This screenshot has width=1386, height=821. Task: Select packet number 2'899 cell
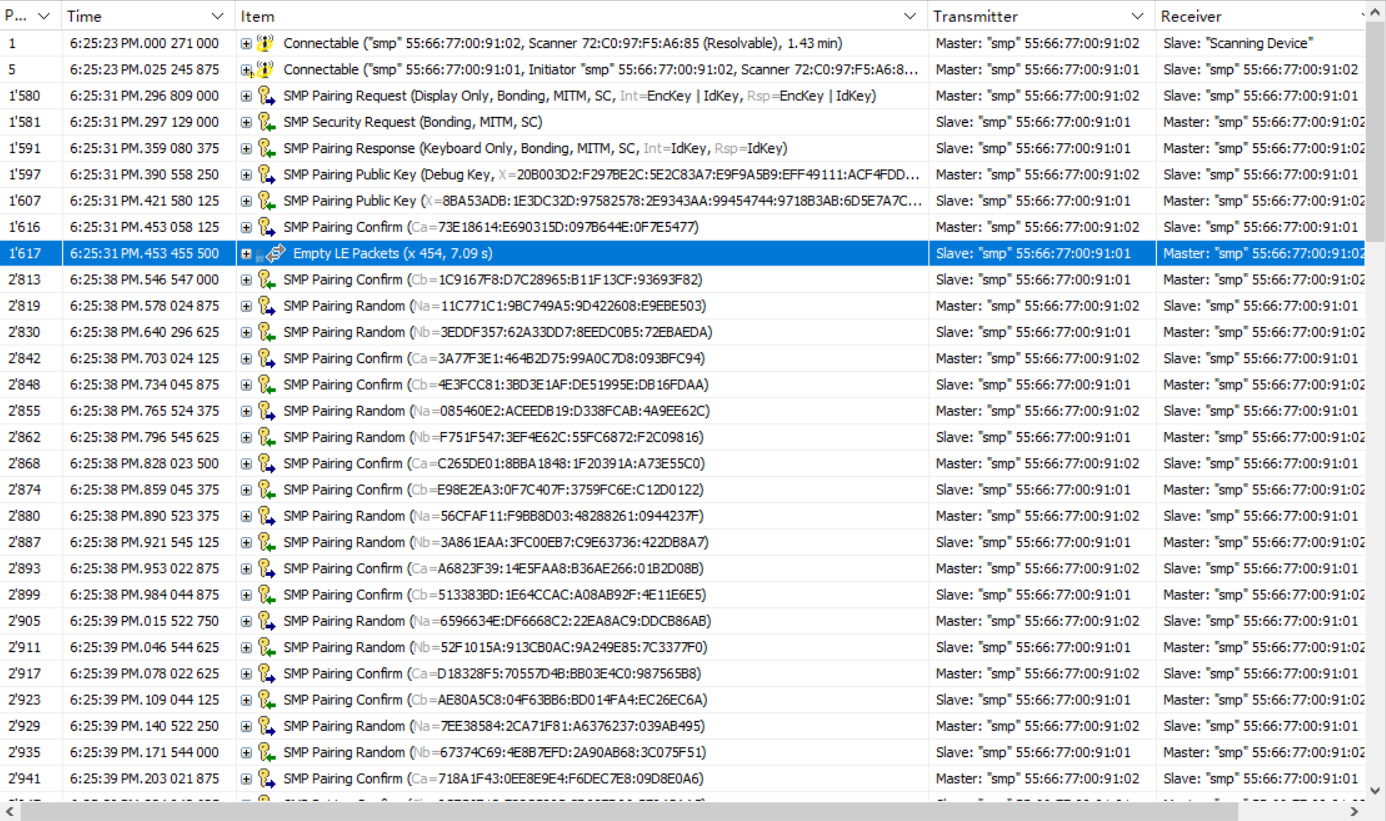pos(31,595)
